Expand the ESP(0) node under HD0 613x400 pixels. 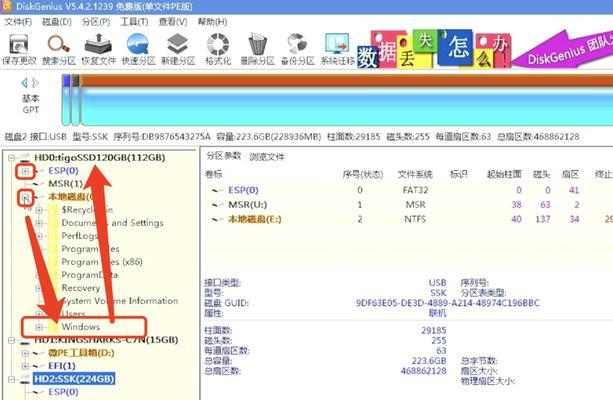click(25, 171)
